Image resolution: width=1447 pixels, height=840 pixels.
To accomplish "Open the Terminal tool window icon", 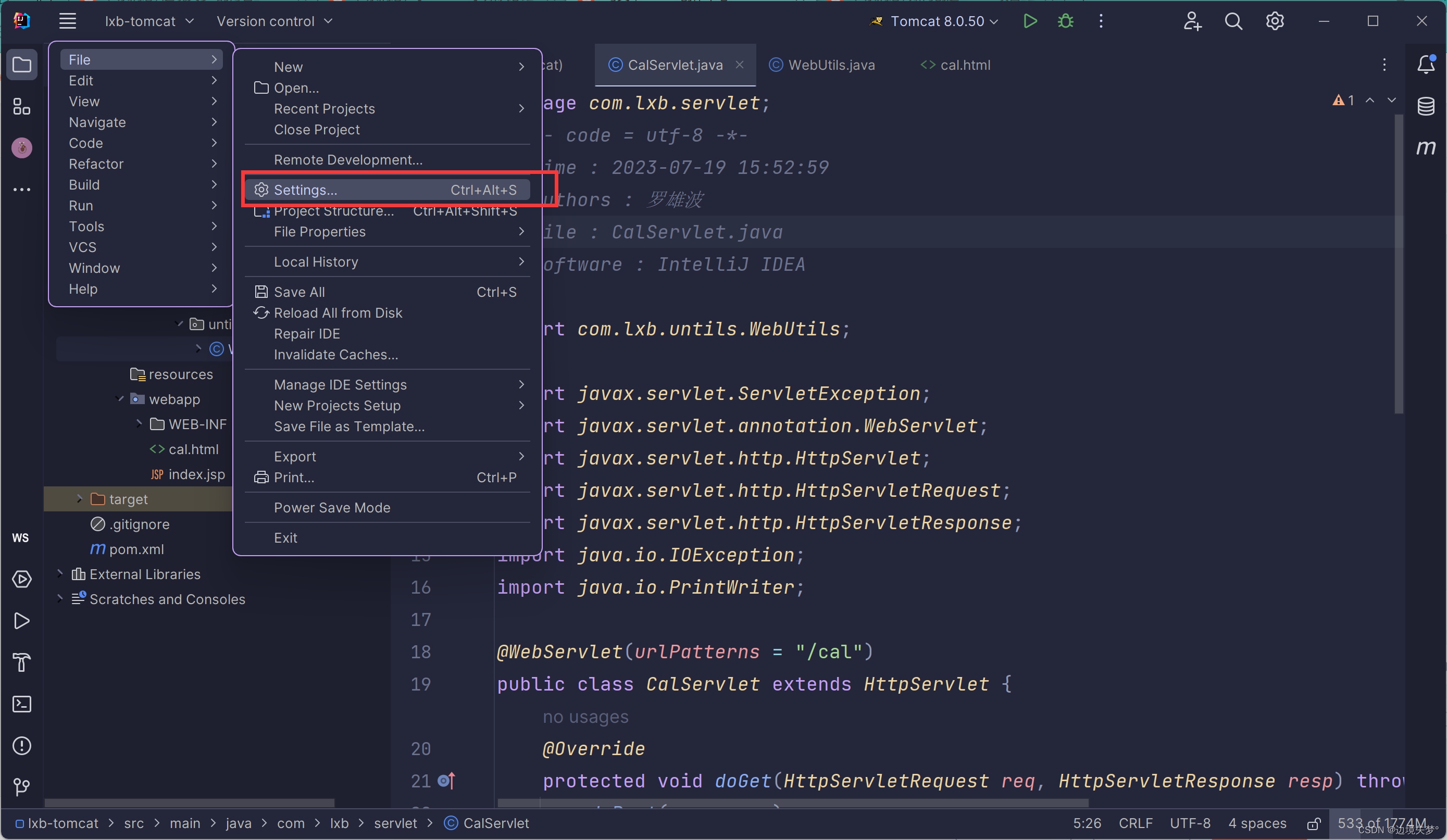I will pos(22,704).
